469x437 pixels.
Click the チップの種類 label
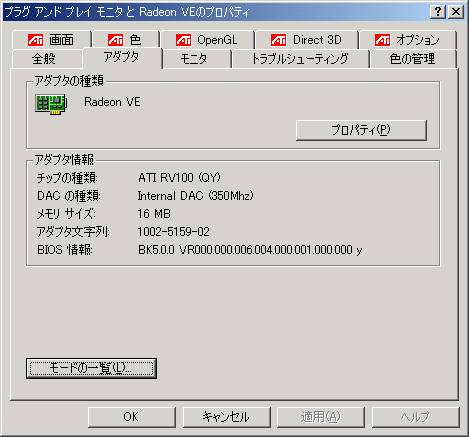pyautogui.click(x=67, y=178)
